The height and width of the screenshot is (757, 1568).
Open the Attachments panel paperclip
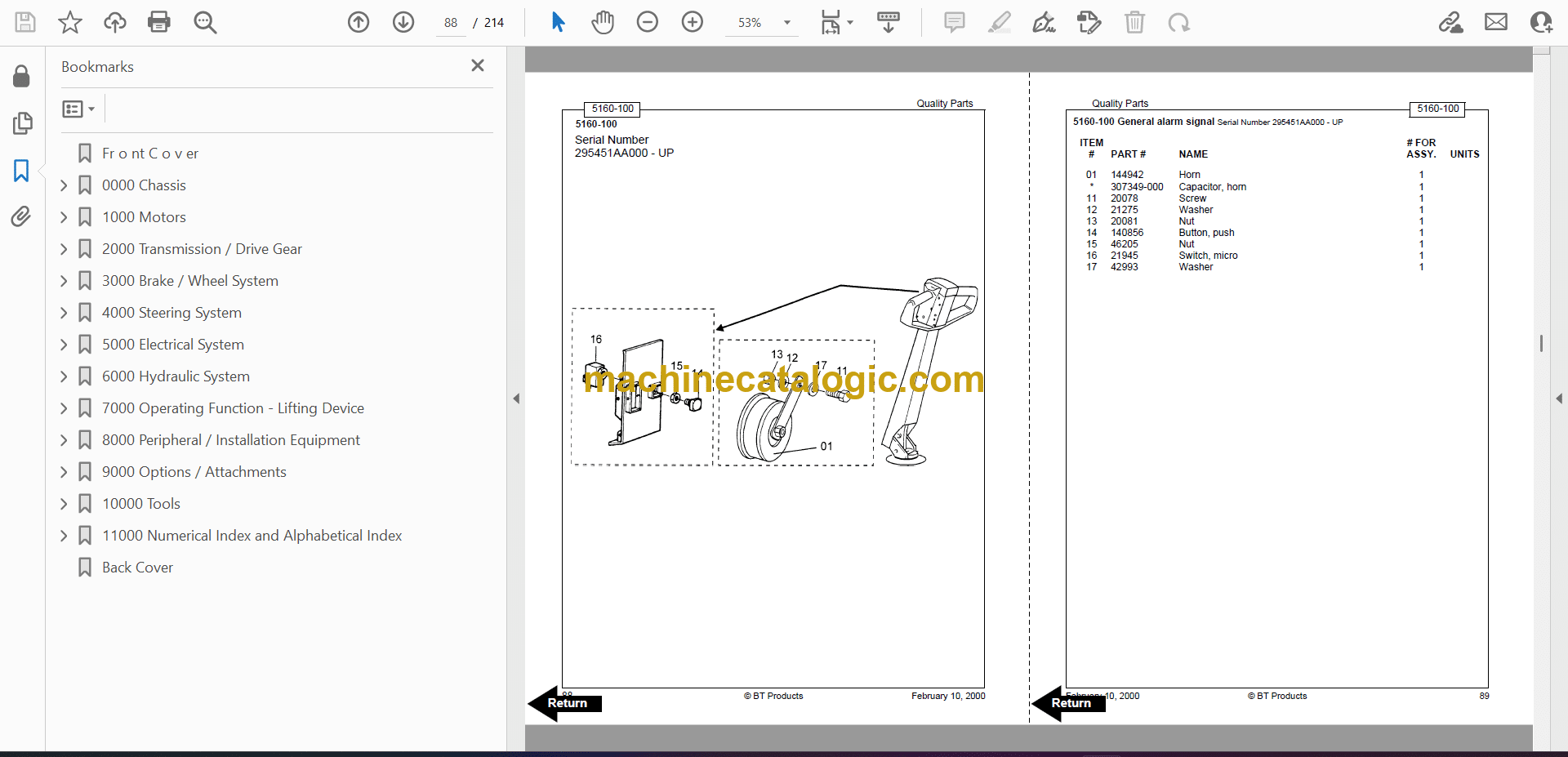coord(21,216)
